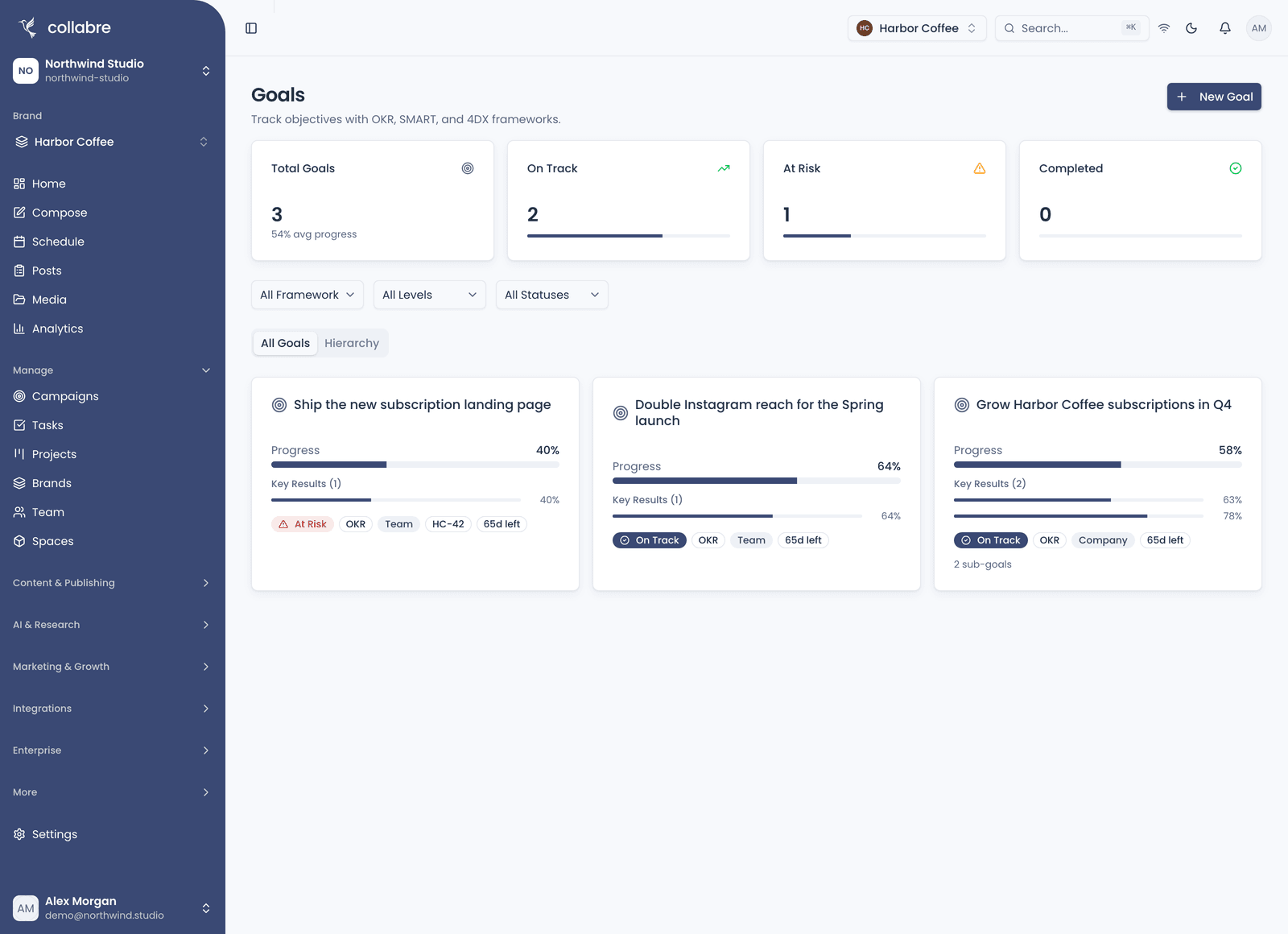Create a New Goal
Screen dimensions: 1288x934
(1214, 97)
